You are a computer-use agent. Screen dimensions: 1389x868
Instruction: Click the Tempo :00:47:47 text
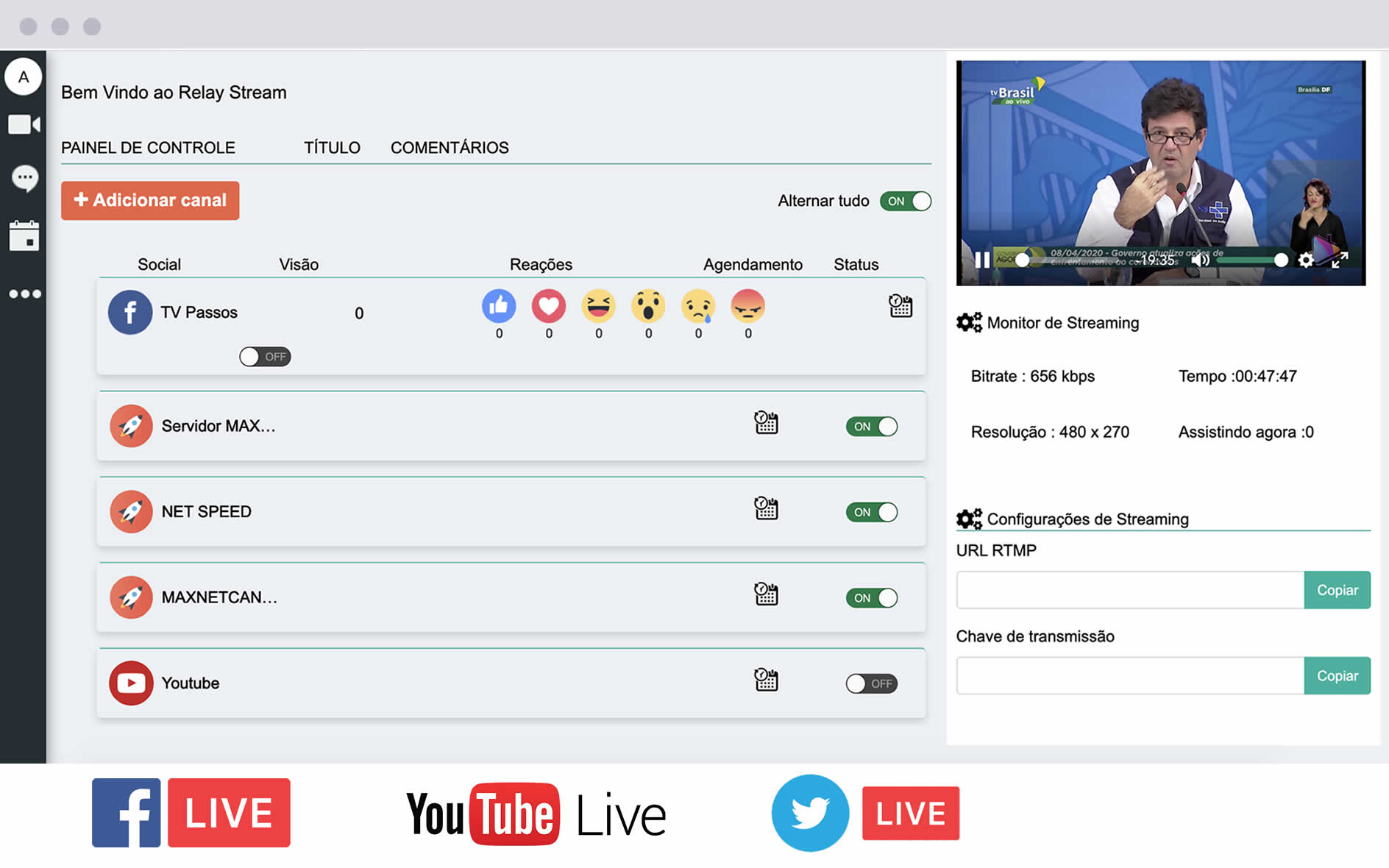pyautogui.click(x=1237, y=376)
